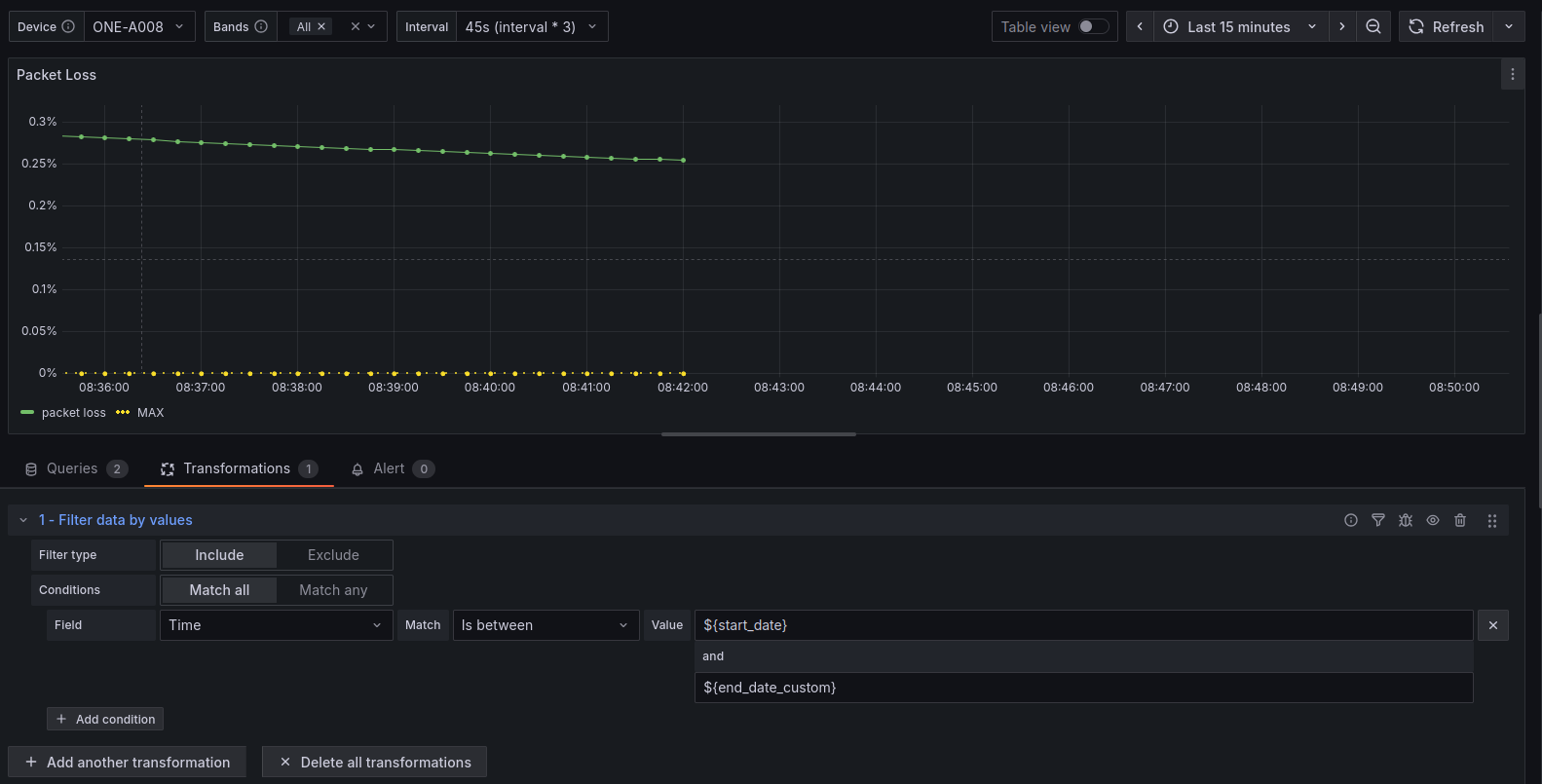Image resolution: width=1542 pixels, height=784 pixels.
Task: Disable transformation with the eye icon
Action: [x=1433, y=520]
